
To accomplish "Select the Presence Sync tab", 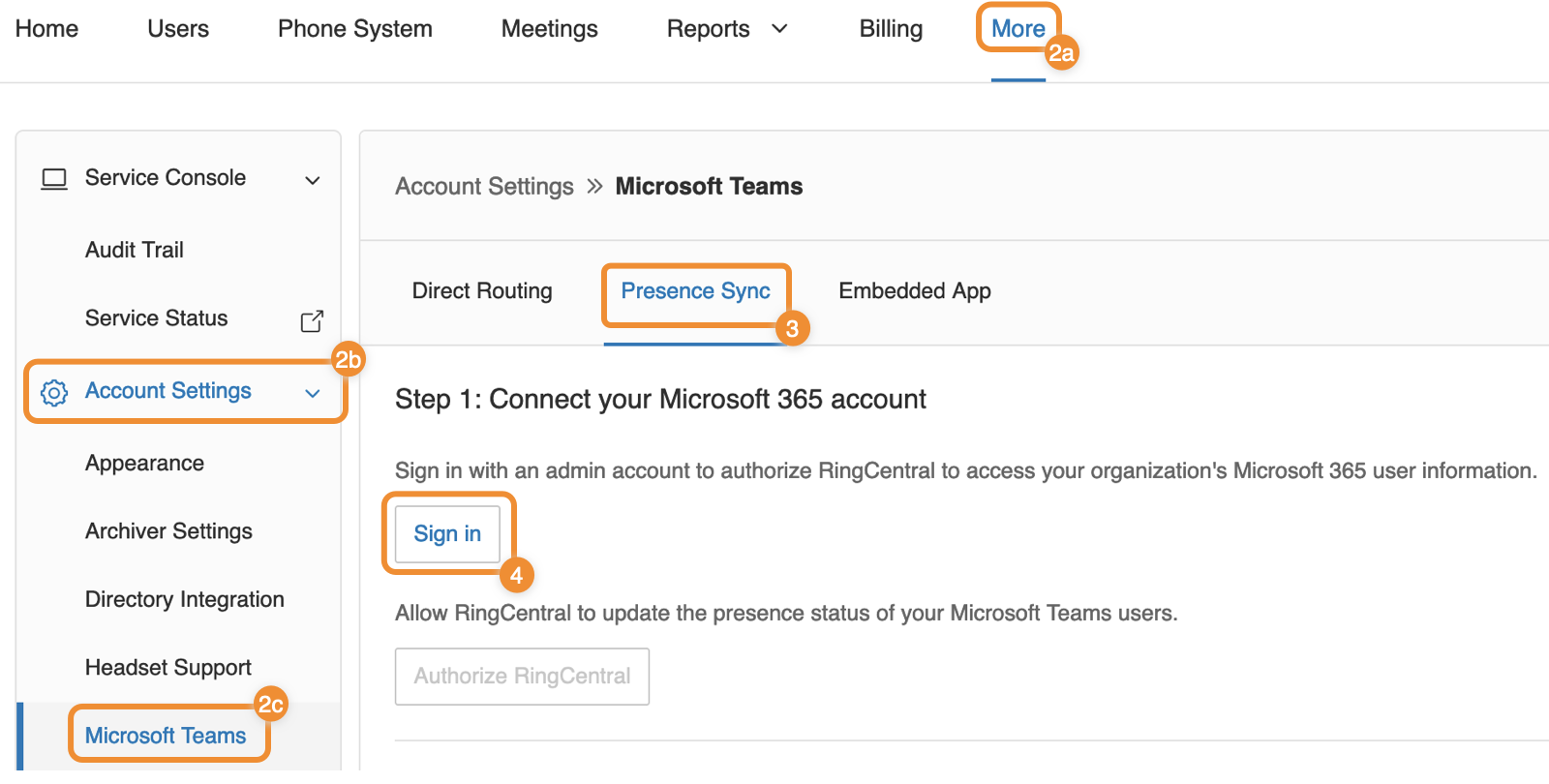I will (695, 291).
